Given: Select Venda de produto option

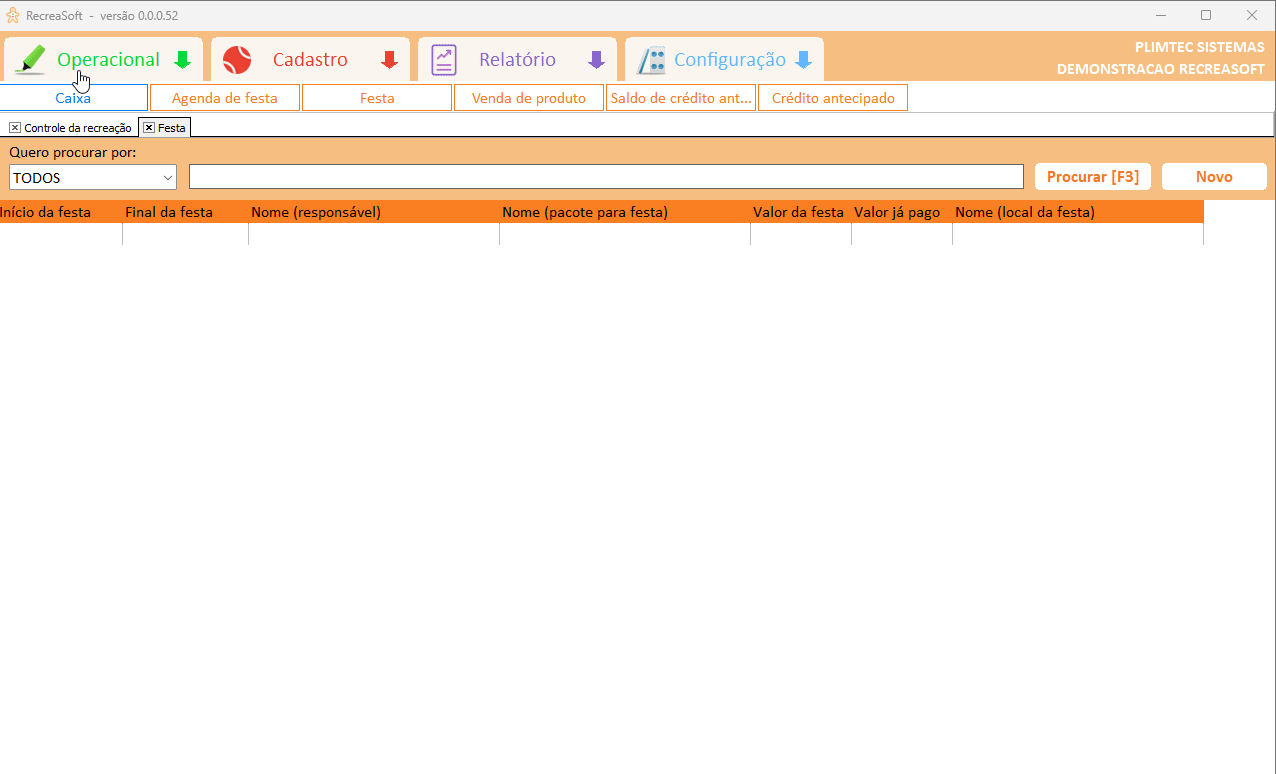Looking at the screenshot, I should (x=529, y=98).
